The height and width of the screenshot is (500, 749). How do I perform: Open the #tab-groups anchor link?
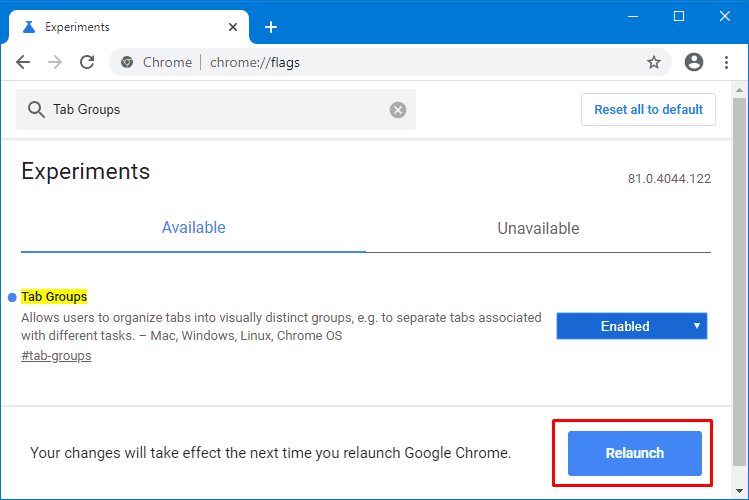pyautogui.click(x=56, y=356)
